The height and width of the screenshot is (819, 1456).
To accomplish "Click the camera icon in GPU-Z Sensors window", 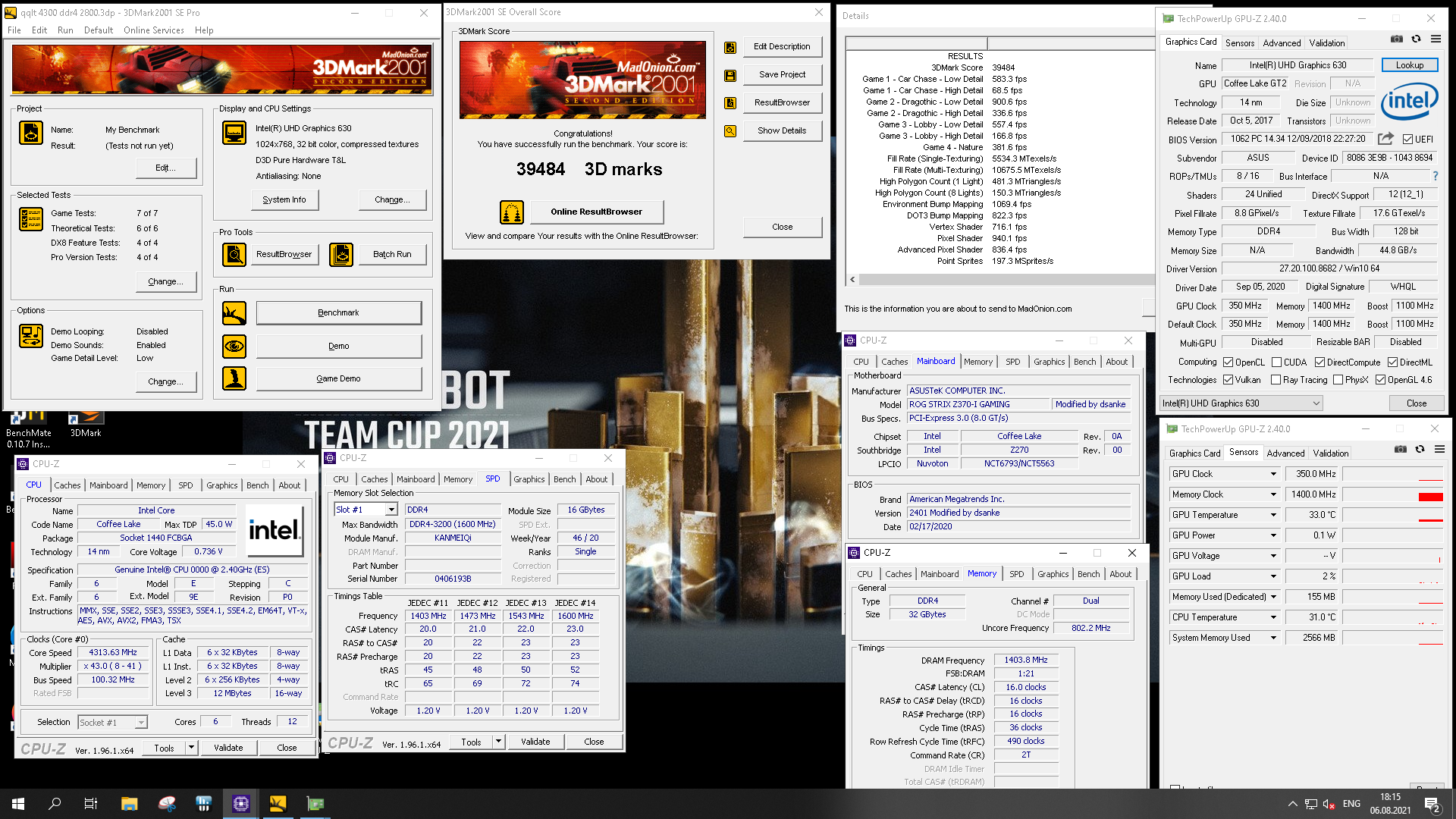I will click(1401, 450).
